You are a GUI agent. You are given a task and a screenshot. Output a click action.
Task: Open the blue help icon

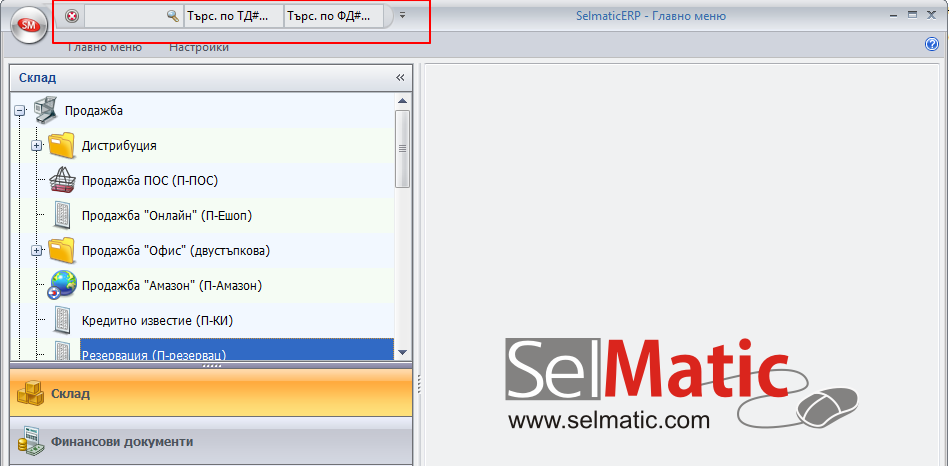(x=931, y=44)
